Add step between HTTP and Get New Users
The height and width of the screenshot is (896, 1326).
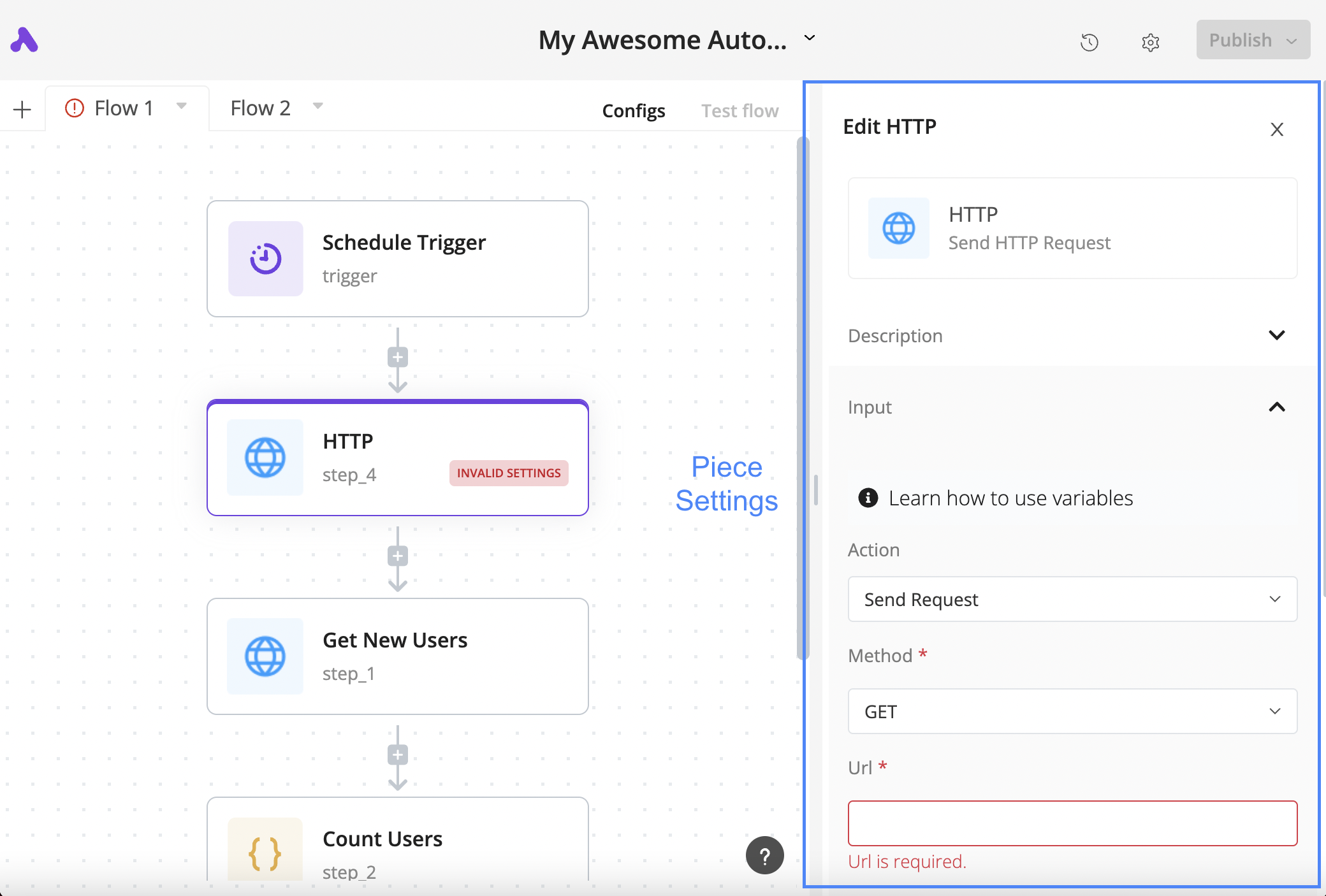[398, 556]
